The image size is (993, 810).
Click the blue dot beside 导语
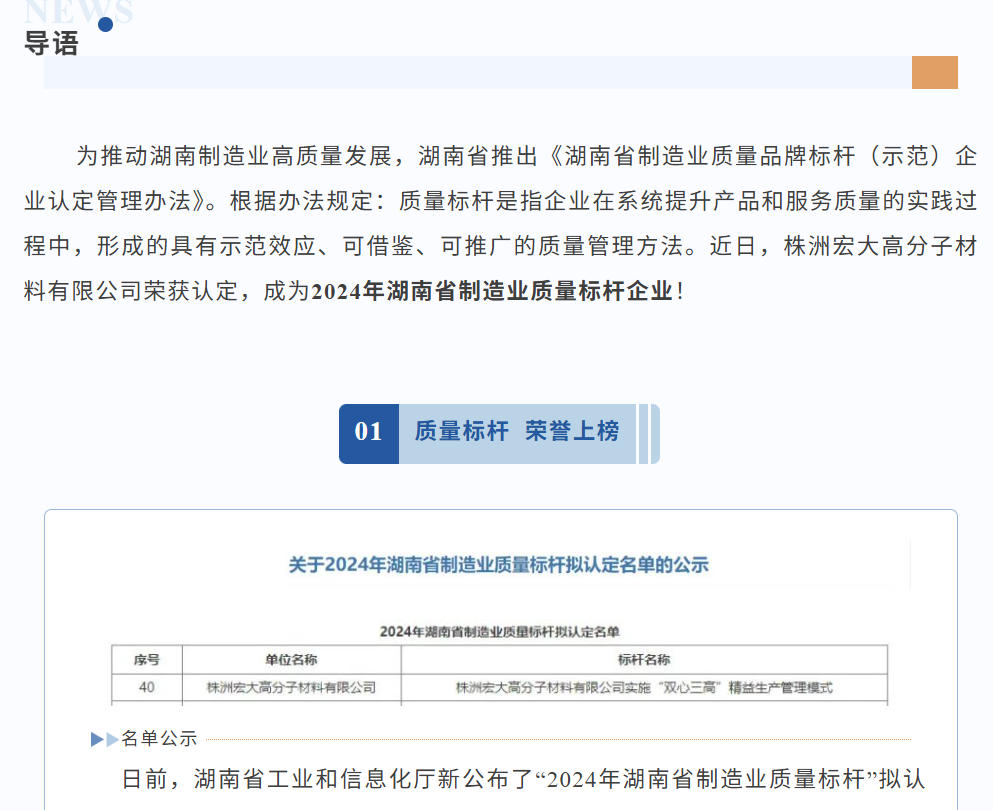pyautogui.click(x=105, y=25)
